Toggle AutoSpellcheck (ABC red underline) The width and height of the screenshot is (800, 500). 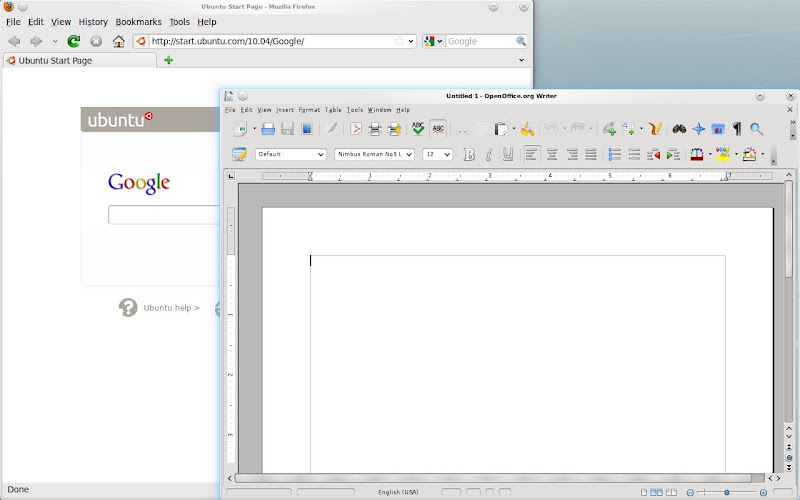438,129
